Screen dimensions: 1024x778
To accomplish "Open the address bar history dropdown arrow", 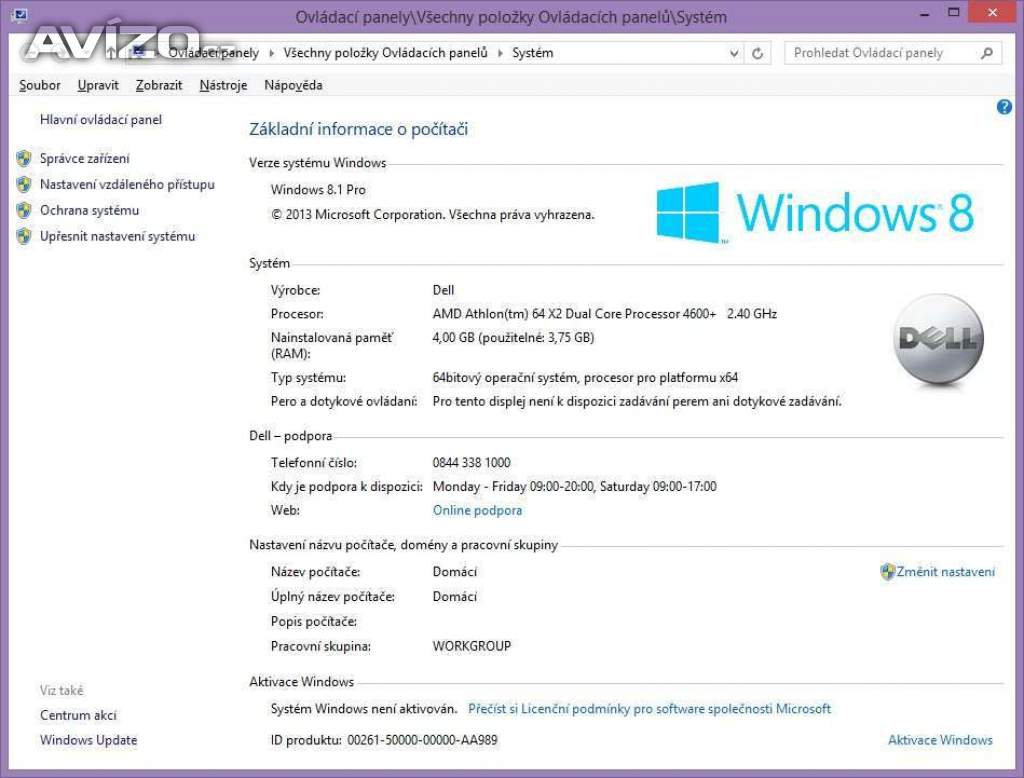I will point(735,53).
